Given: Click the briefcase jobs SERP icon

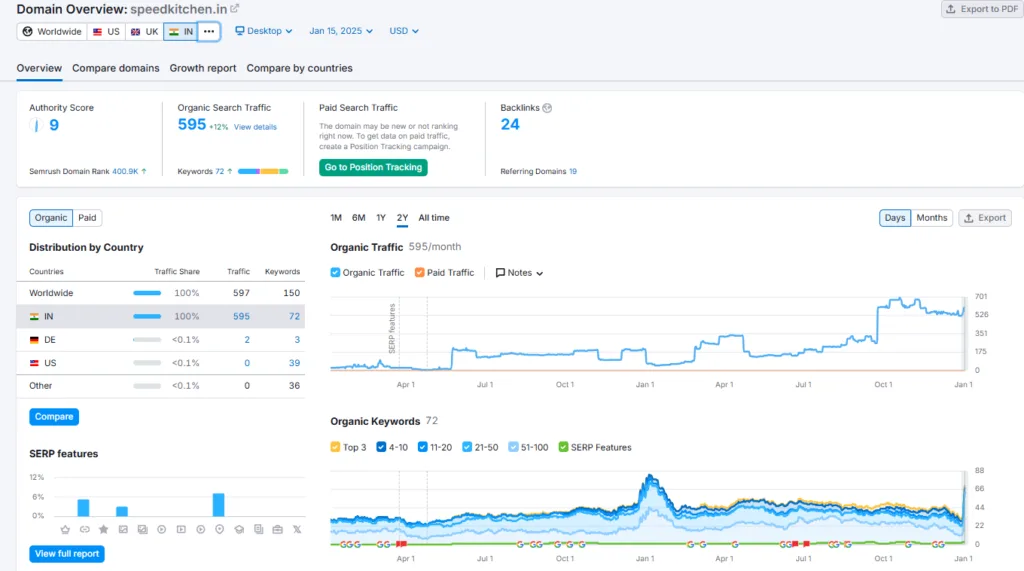Looking at the screenshot, I should pos(278,529).
